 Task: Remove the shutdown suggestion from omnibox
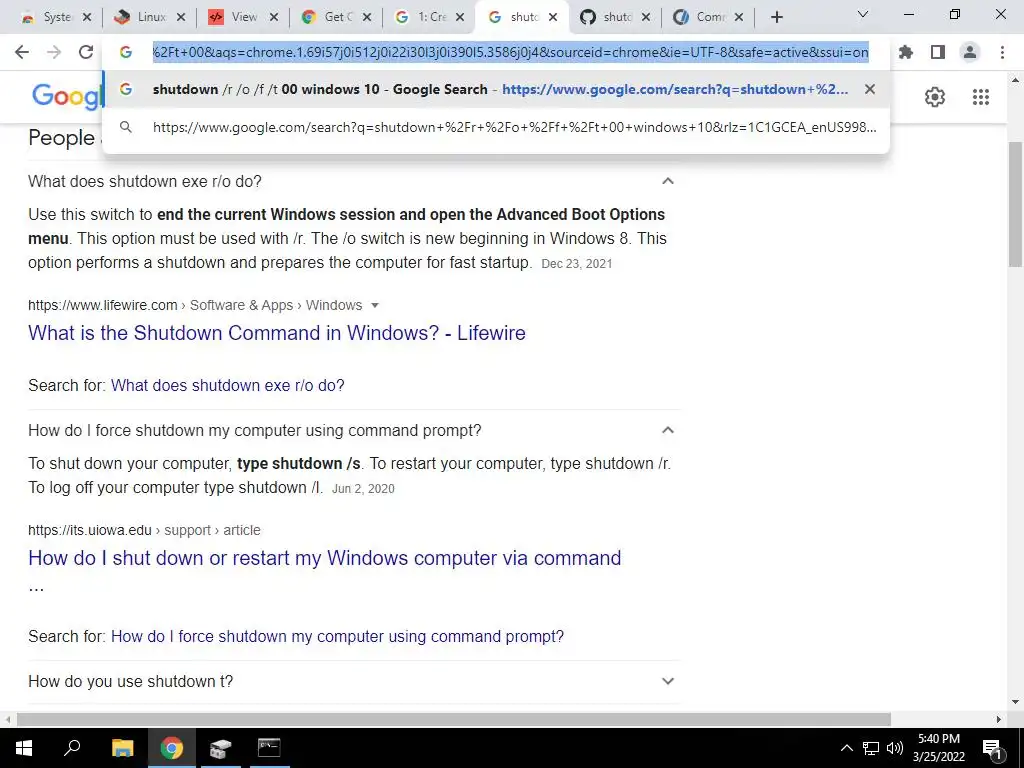pyautogui.click(x=869, y=89)
